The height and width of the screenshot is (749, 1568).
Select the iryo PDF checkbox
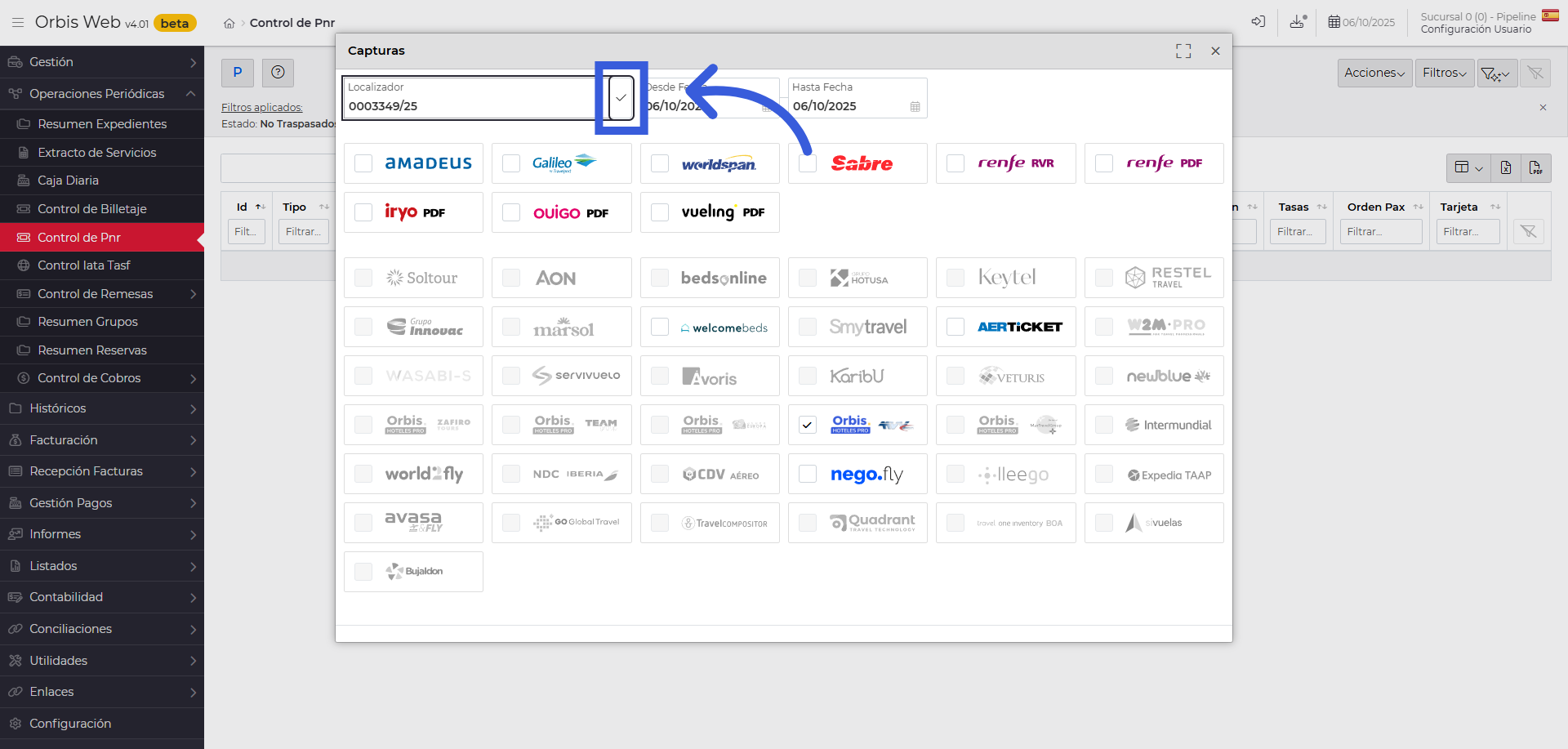[x=363, y=212]
